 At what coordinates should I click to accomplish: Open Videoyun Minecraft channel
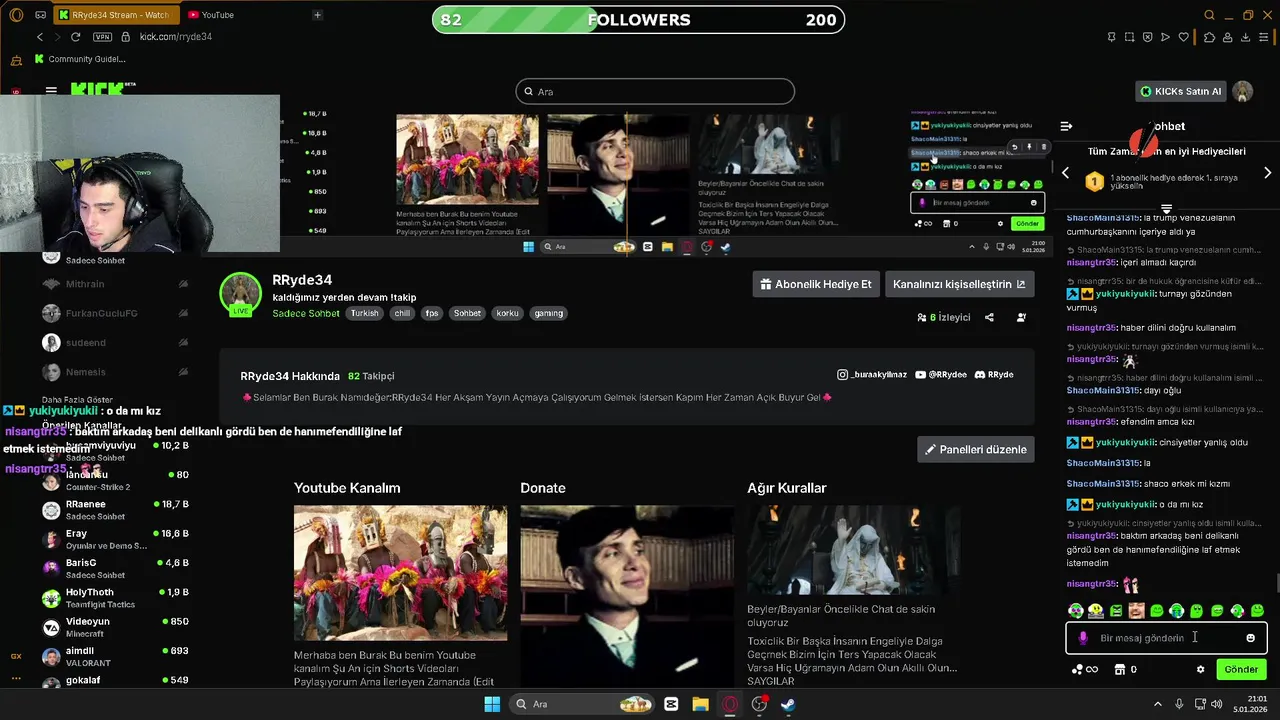[x=115, y=627]
